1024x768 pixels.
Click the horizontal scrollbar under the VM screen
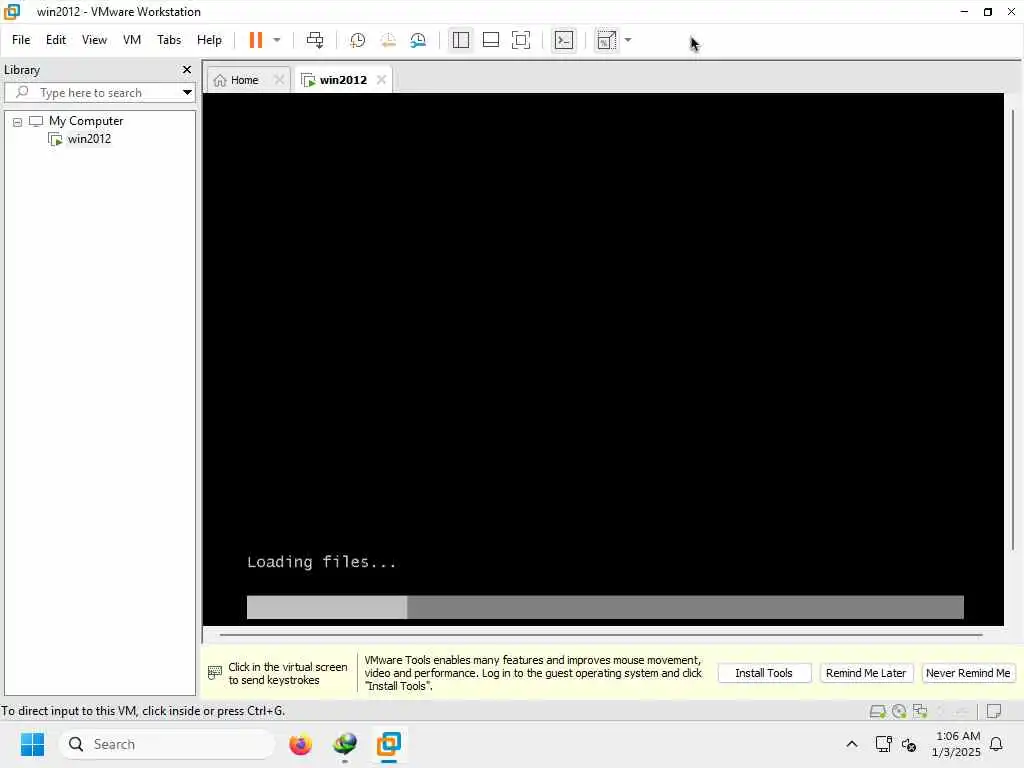click(x=601, y=634)
